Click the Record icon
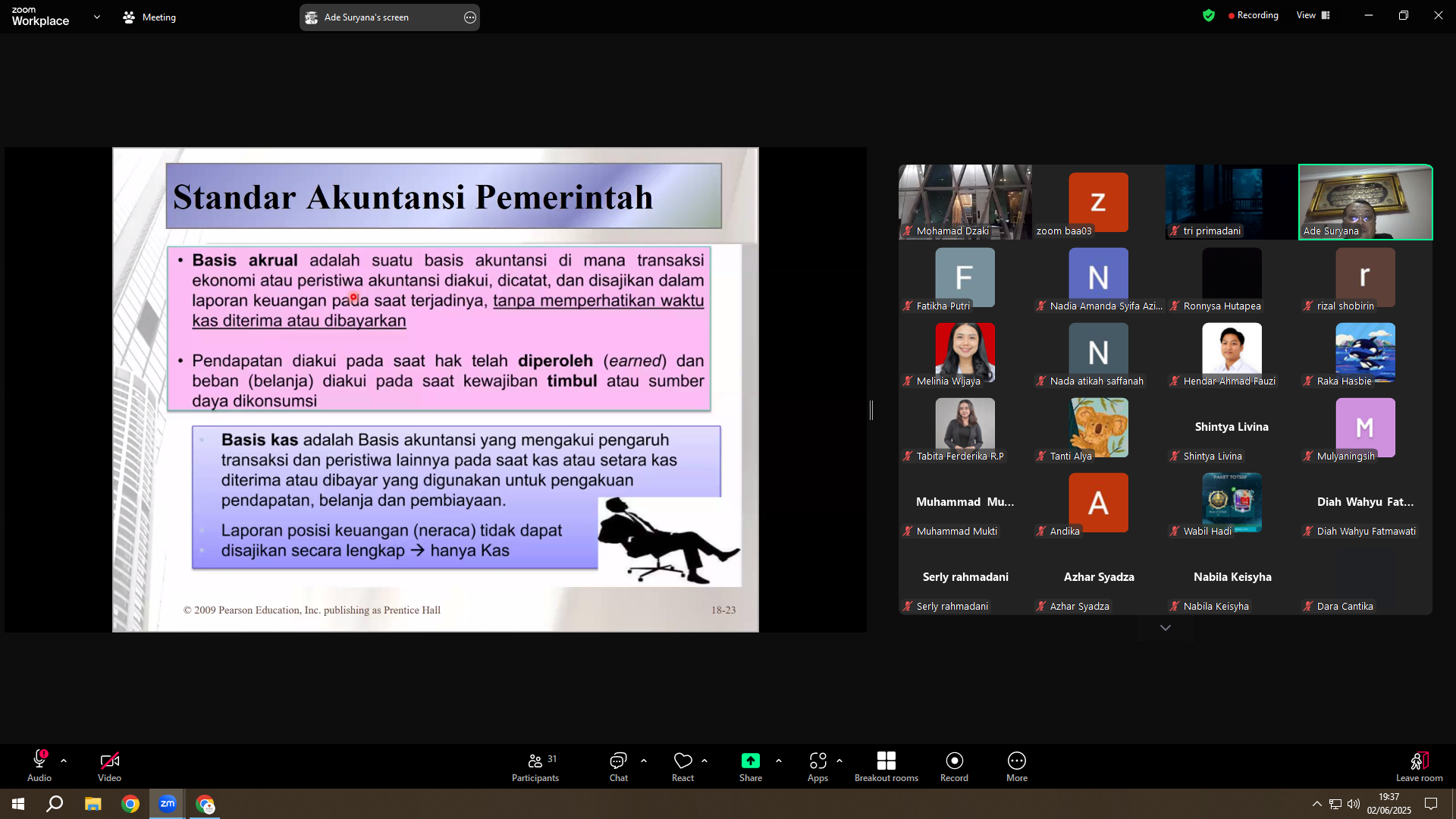The image size is (1456, 819). tap(955, 761)
